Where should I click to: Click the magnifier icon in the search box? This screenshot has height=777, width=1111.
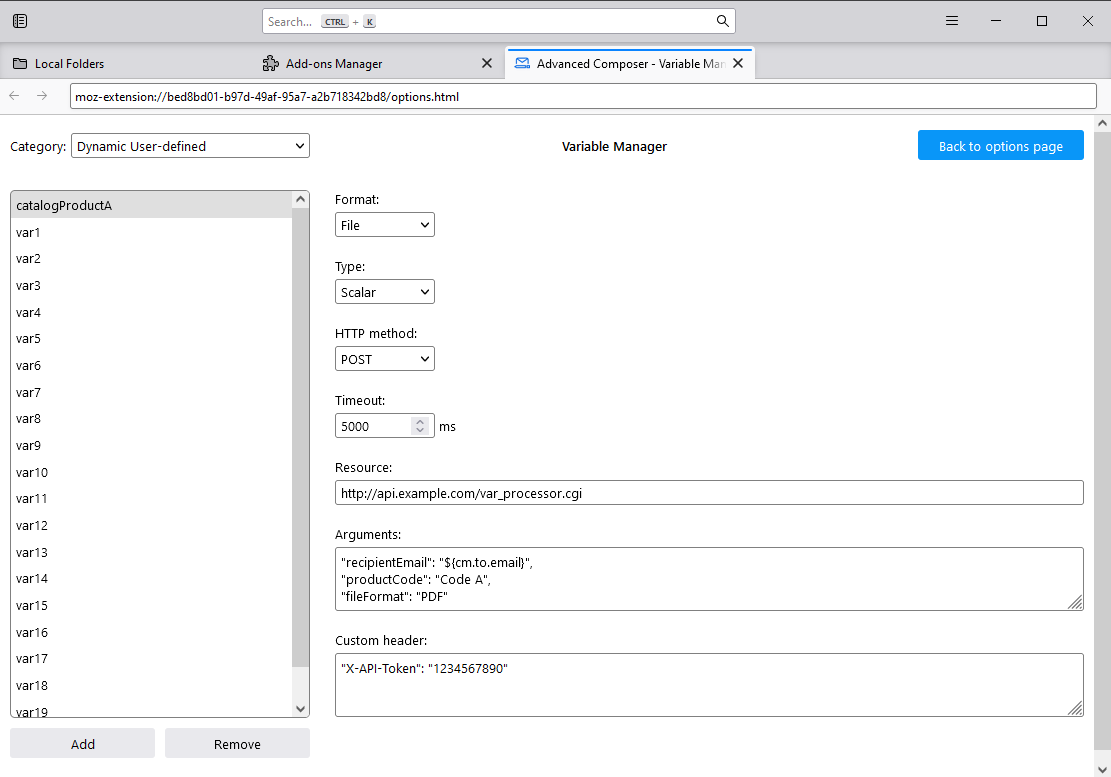(722, 21)
